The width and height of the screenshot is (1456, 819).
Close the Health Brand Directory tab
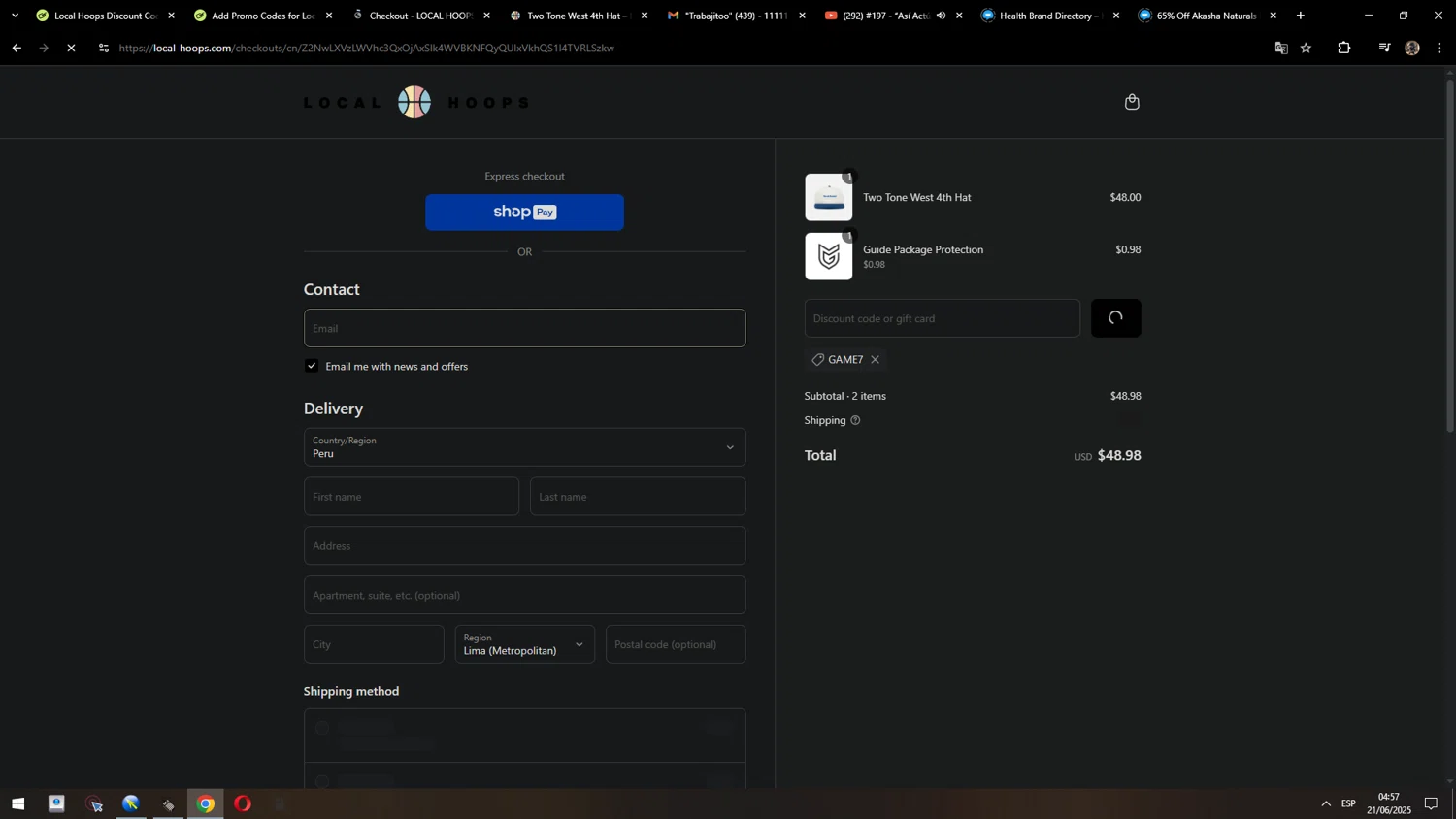click(x=1116, y=16)
